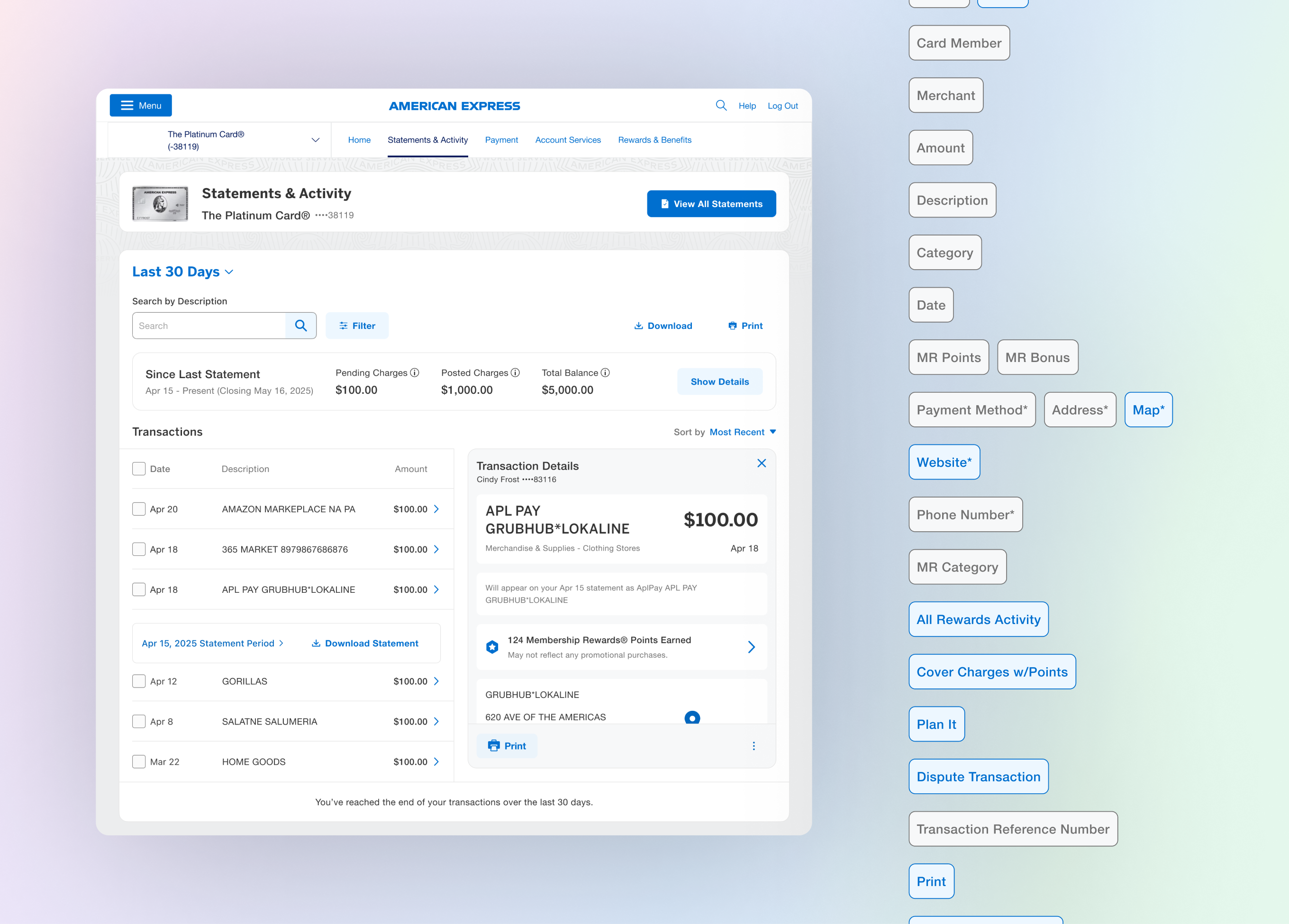This screenshot has width=1289, height=924.
Task: Close the Transaction Details panel
Action: [x=762, y=463]
